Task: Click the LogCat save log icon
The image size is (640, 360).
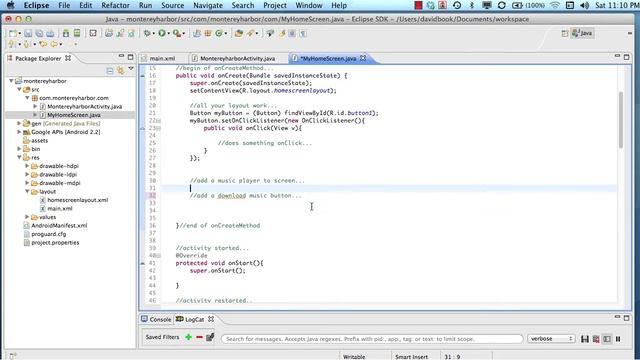Action: point(585,339)
